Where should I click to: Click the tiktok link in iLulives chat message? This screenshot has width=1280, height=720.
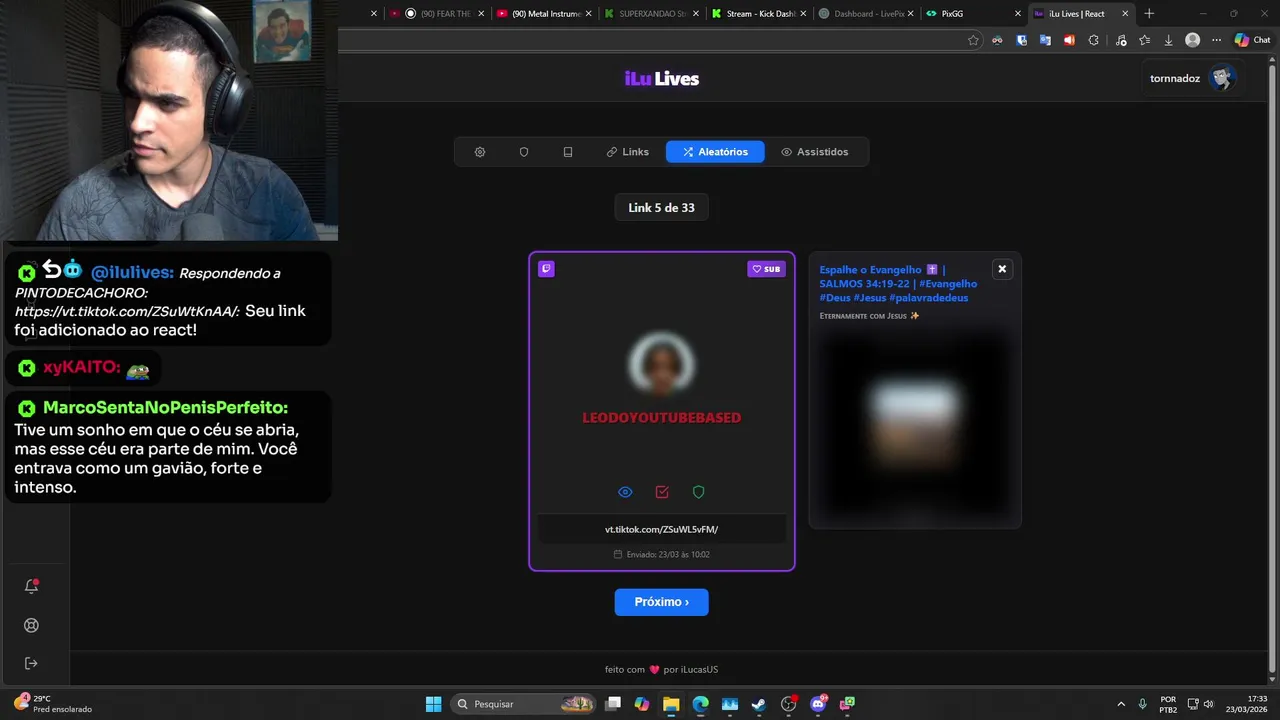point(127,311)
